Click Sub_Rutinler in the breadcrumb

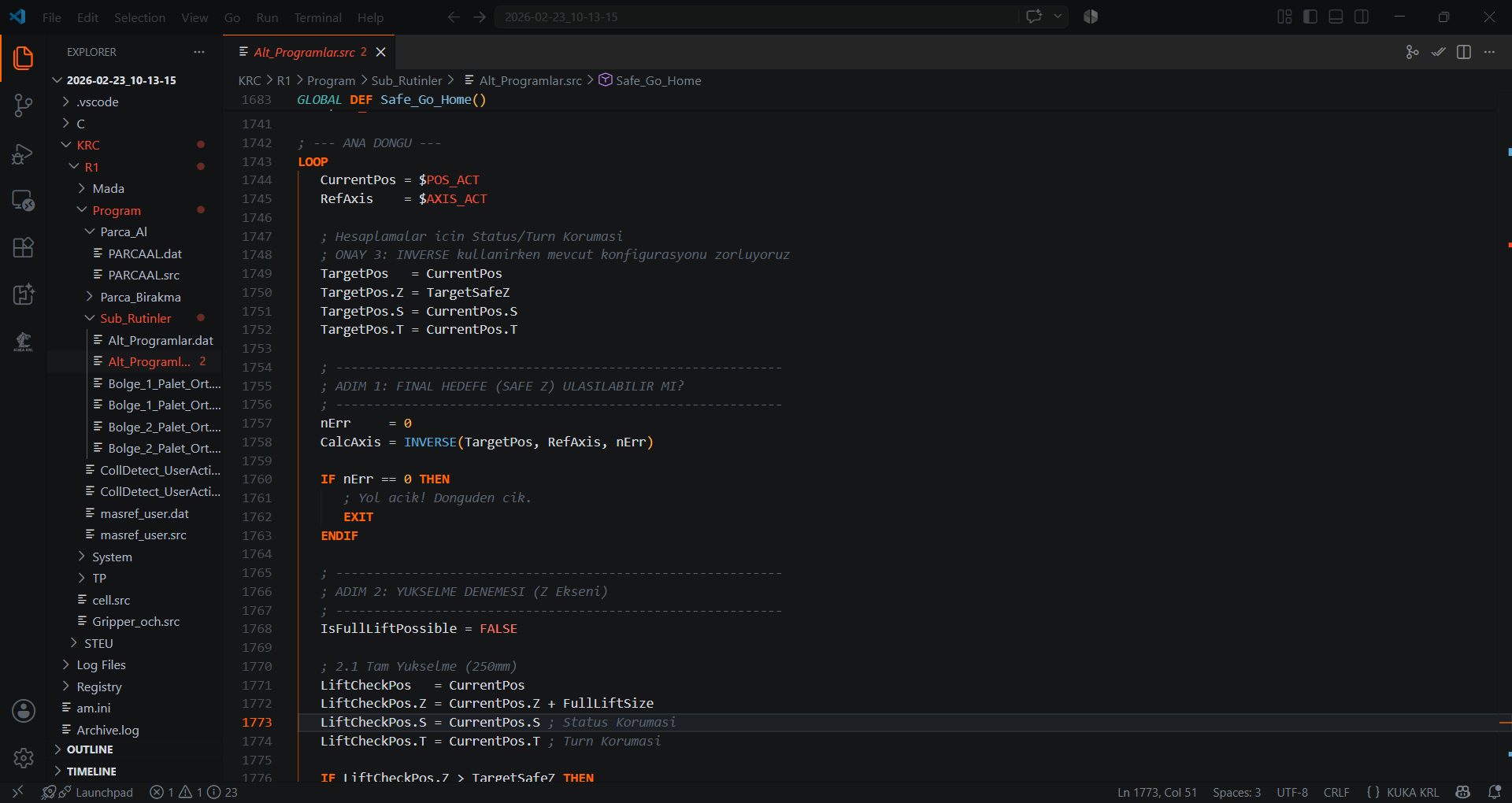[406, 80]
